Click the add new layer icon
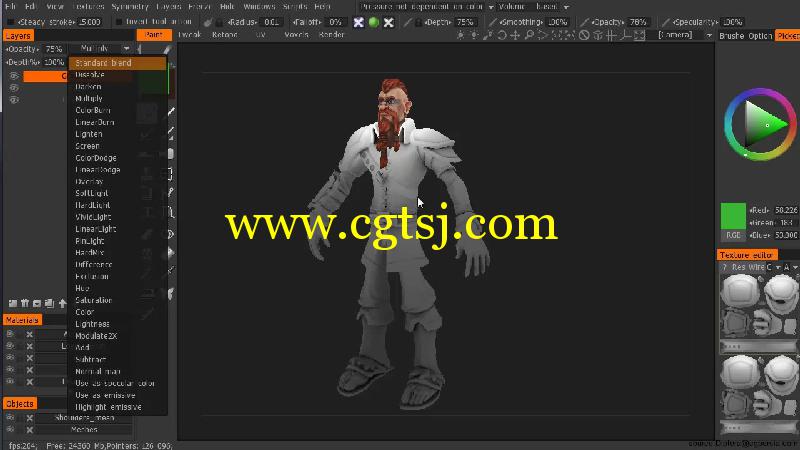The width and height of the screenshot is (800, 450). tap(13, 304)
